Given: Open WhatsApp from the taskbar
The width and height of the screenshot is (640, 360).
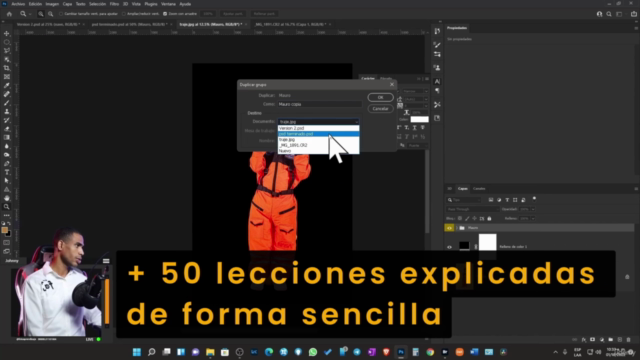Looking at the screenshot, I should pyautogui.click(x=313, y=352).
